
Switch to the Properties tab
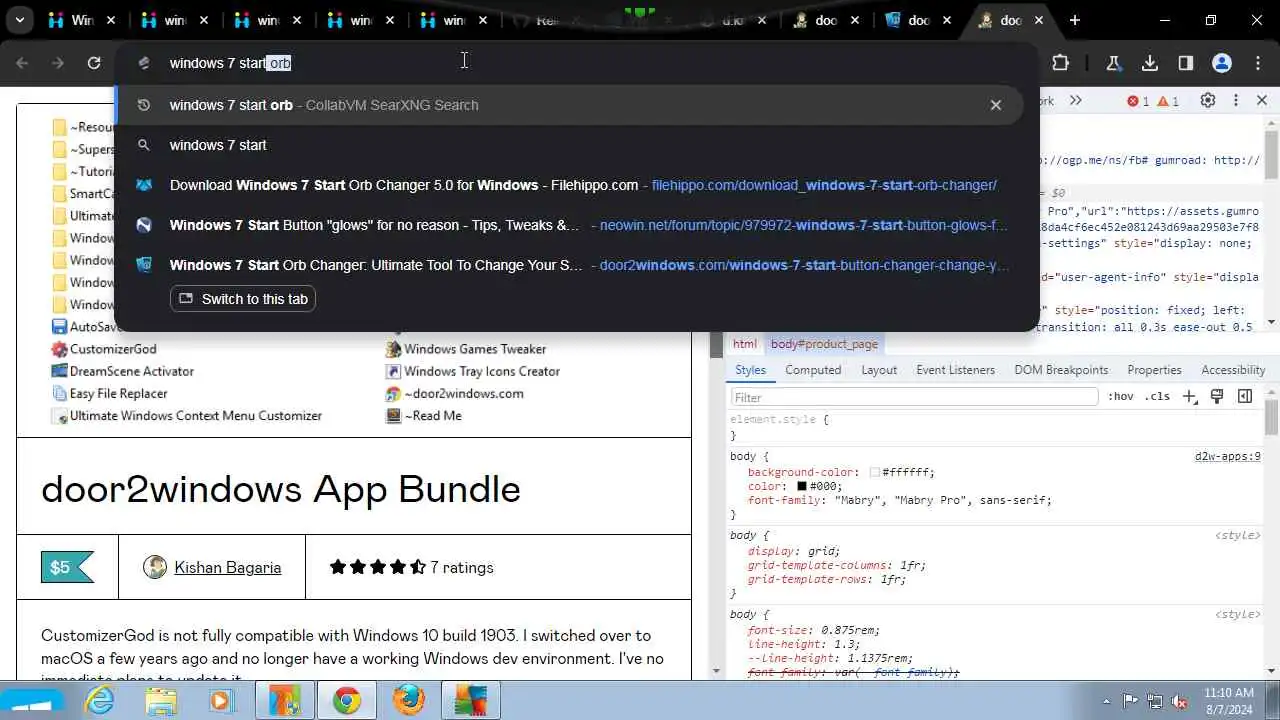(x=1154, y=370)
